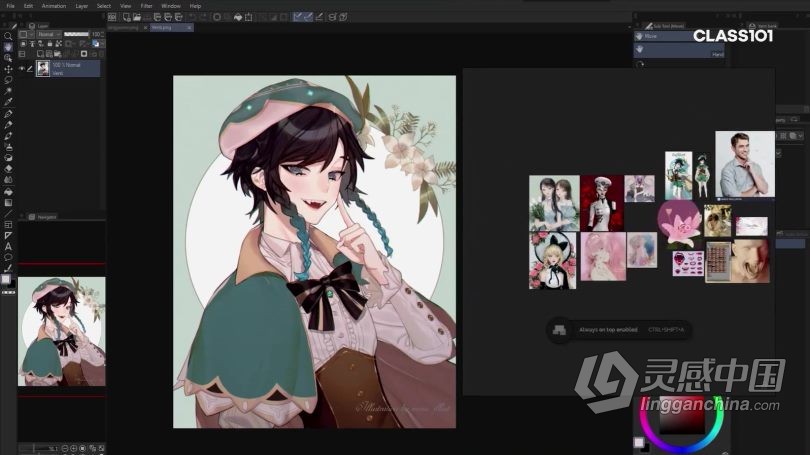
Task: Toggle Snap to Special Ruler
Action: [x=308, y=17]
